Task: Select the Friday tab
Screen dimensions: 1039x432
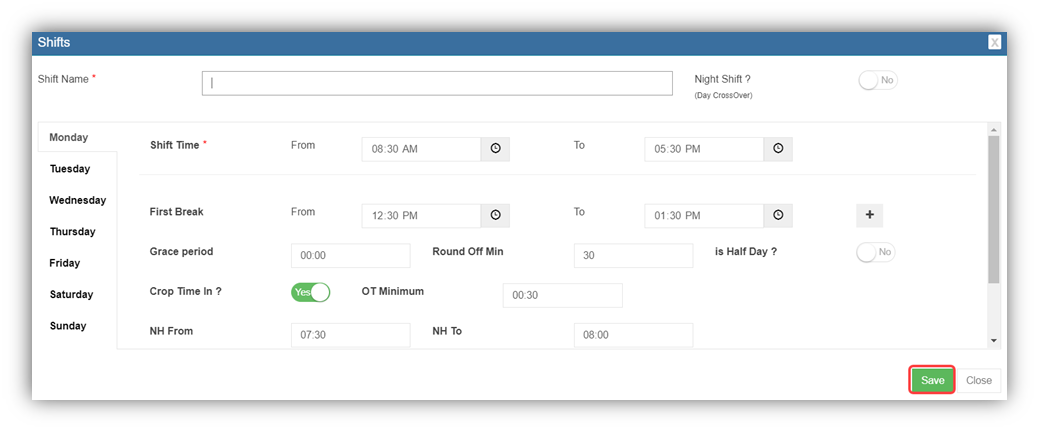Action: (x=65, y=263)
